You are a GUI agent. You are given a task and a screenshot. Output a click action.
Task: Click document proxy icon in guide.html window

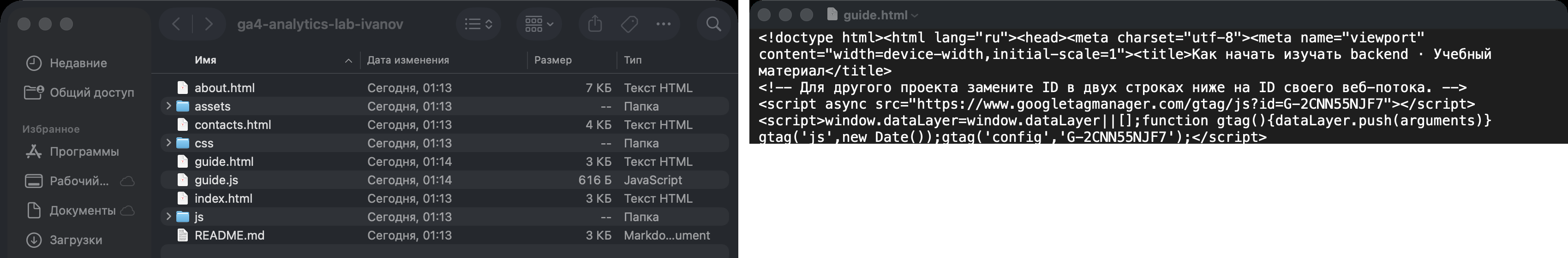point(832,15)
